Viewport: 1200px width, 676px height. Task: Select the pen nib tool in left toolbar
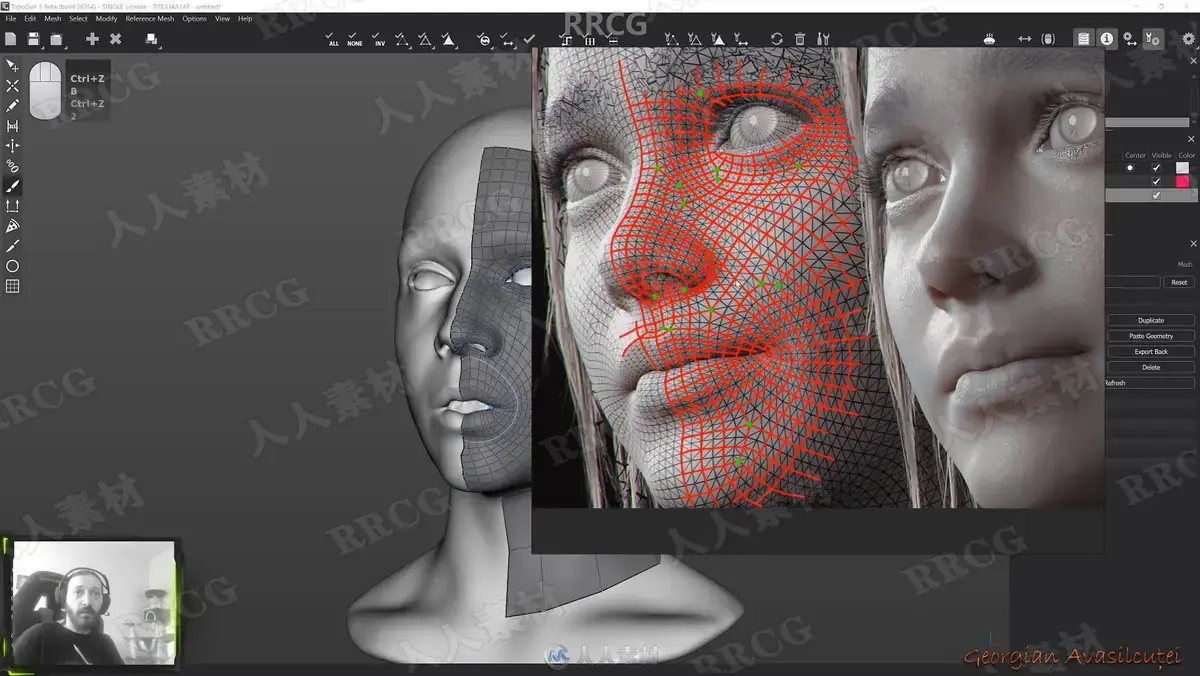point(12,226)
